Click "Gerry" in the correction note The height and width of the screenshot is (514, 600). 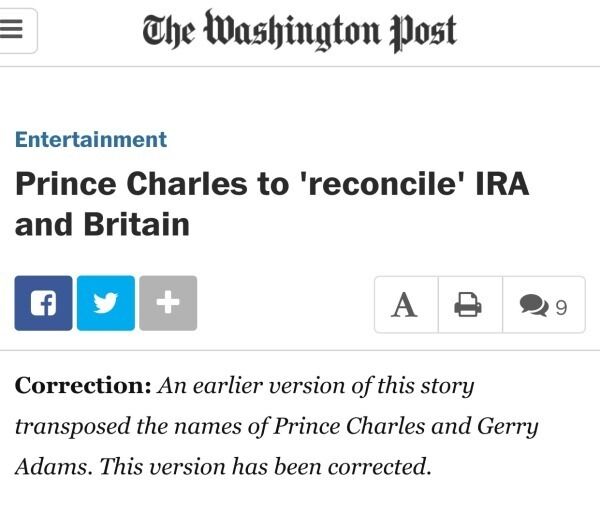[x=510, y=427]
